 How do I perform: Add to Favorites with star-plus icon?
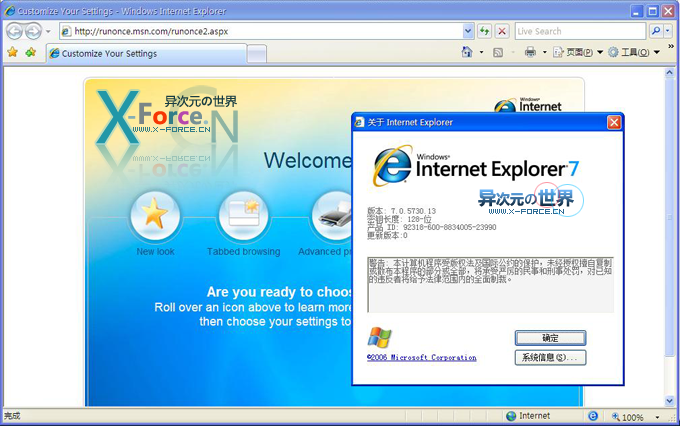(x=30, y=52)
